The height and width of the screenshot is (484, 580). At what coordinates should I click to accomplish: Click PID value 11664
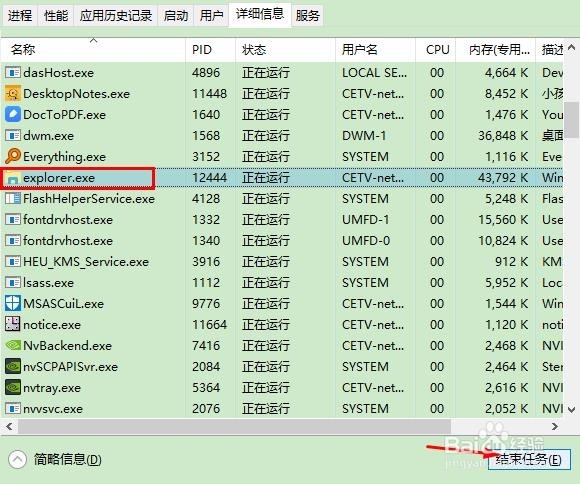(x=209, y=325)
